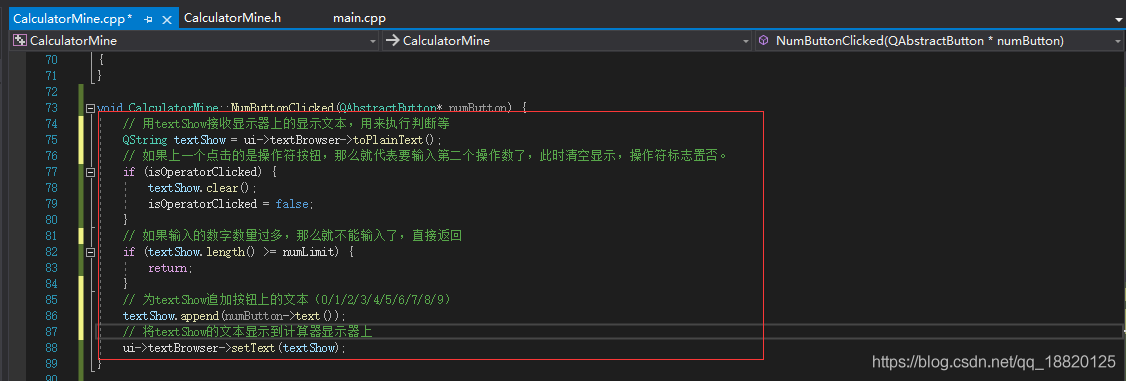
Task: Switch to the CalculatorMine.h tab
Action: pos(232,18)
